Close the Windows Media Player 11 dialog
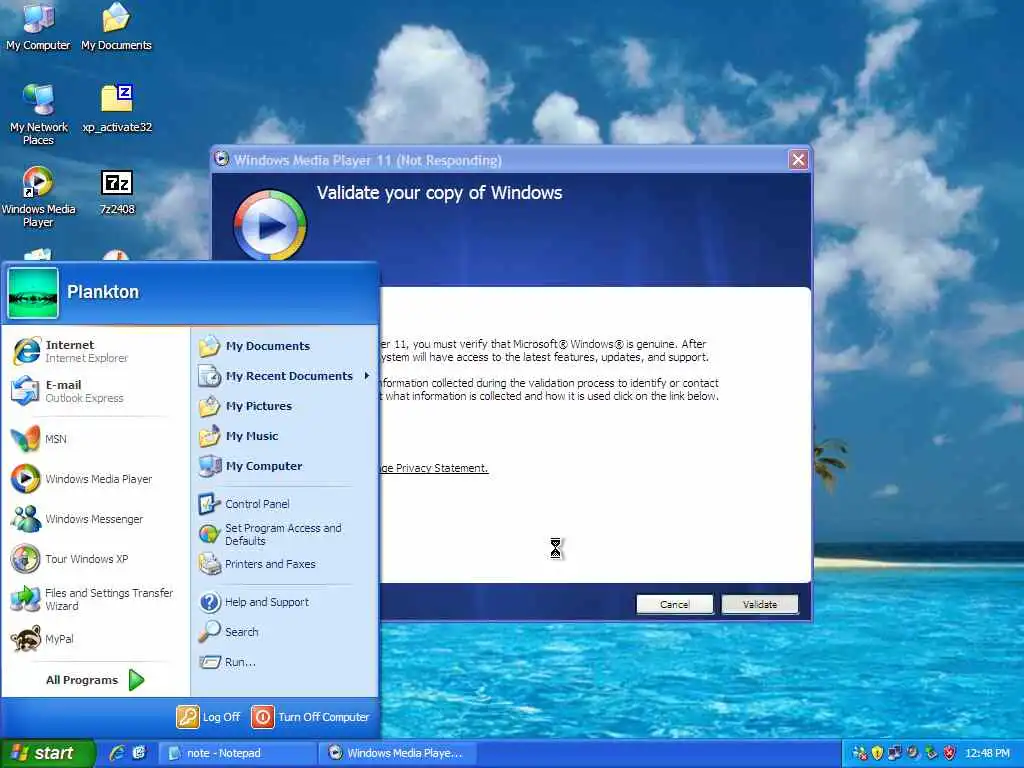1024x768 pixels. pyautogui.click(x=798, y=160)
